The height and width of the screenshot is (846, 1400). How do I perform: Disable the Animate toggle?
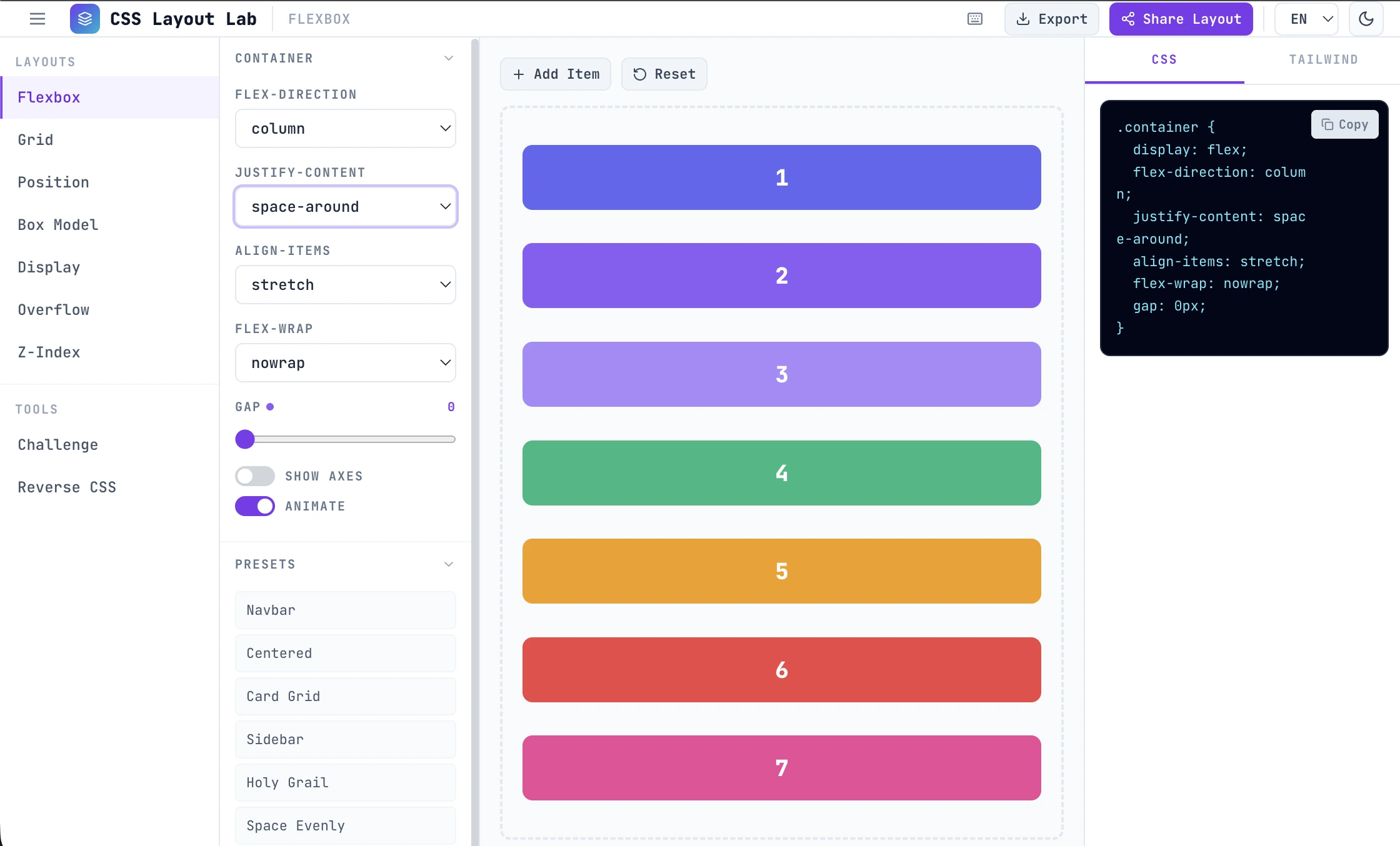pyautogui.click(x=254, y=506)
